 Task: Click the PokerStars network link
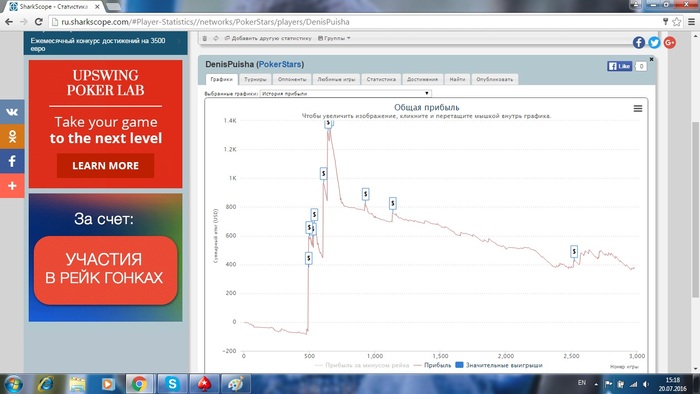tap(280, 64)
